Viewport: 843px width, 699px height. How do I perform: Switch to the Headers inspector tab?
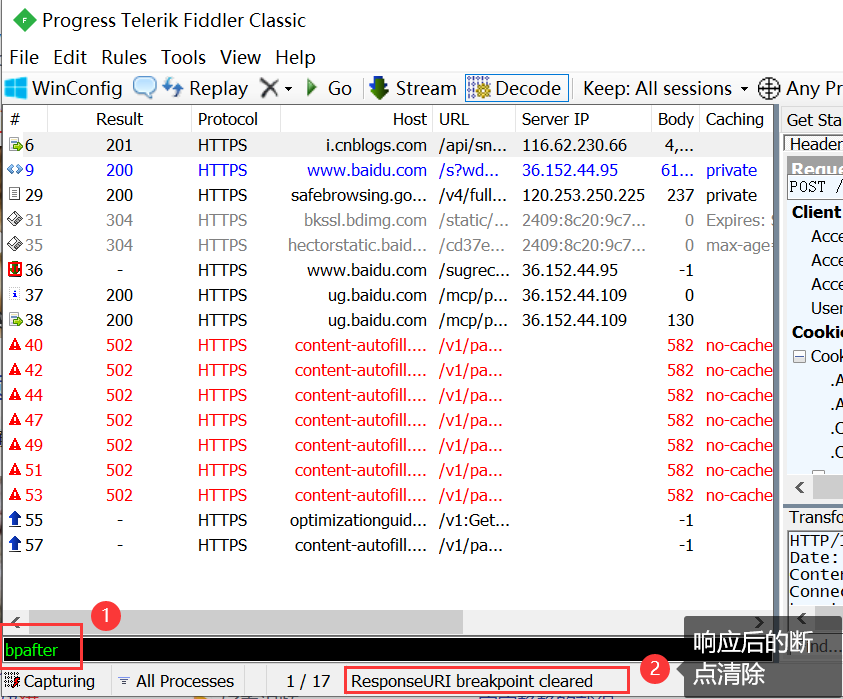pyautogui.click(x=815, y=144)
